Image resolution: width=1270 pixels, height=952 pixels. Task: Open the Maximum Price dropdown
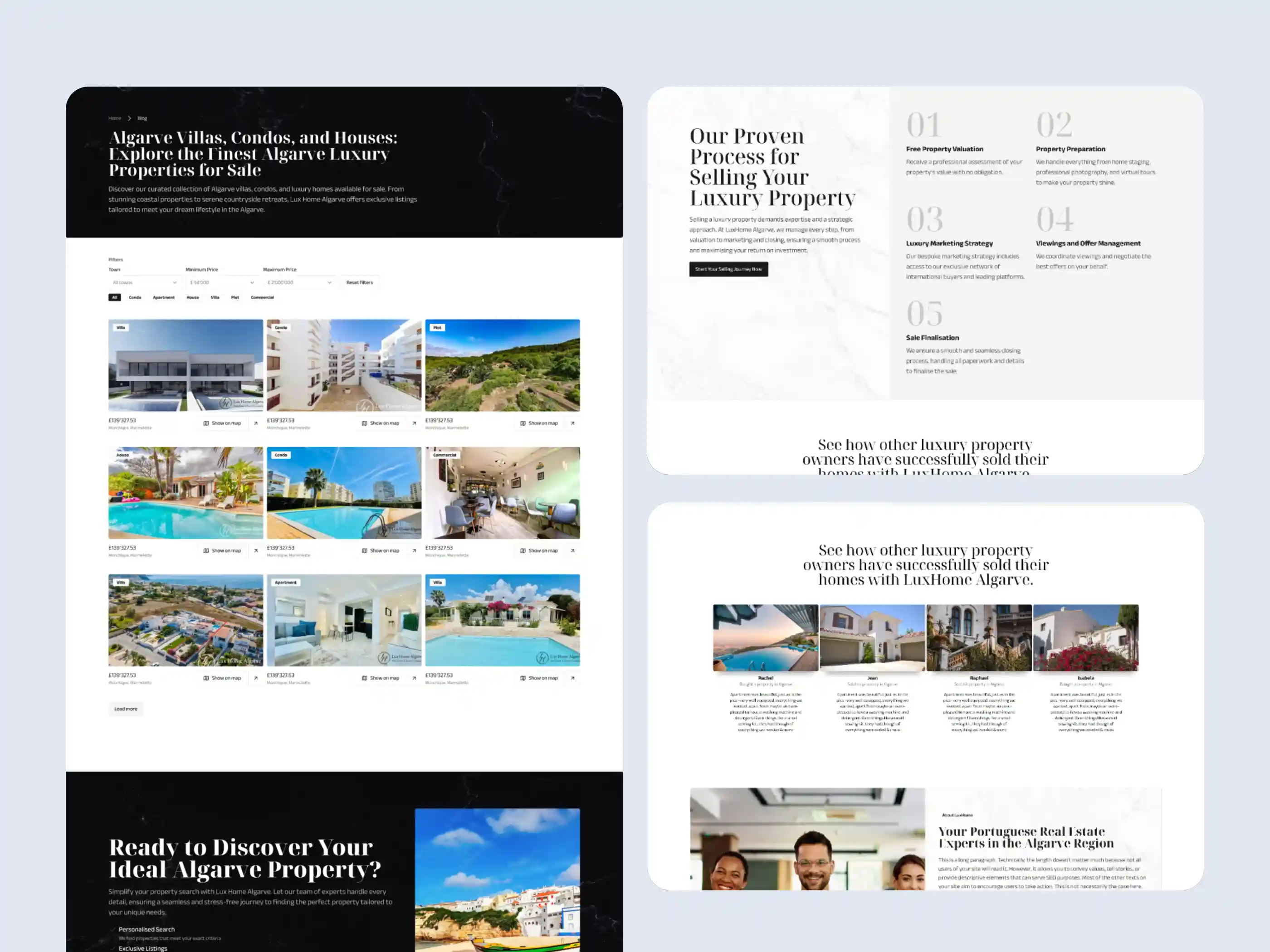coord(299,282)
